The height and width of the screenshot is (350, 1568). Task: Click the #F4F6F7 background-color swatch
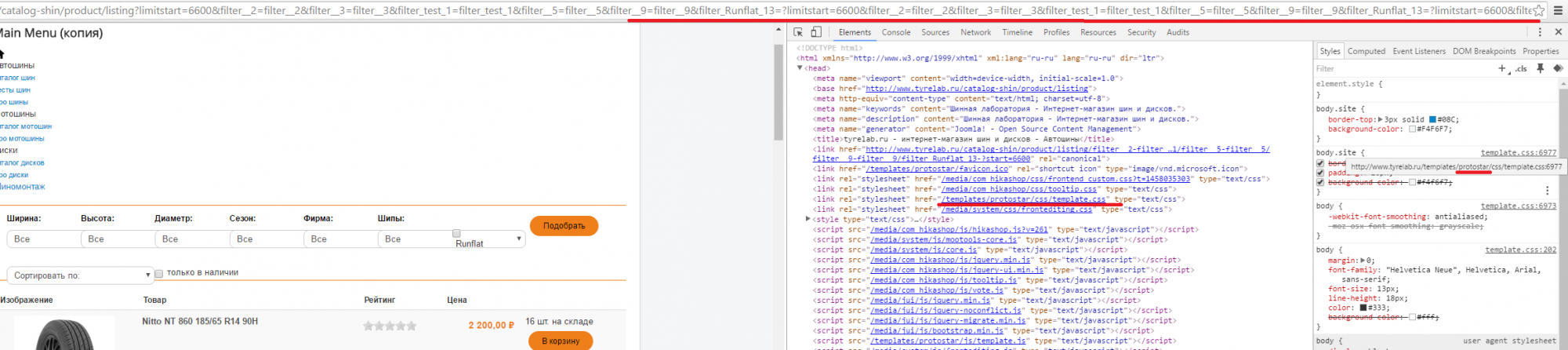pyautogui.click(x=1412, y=129)
